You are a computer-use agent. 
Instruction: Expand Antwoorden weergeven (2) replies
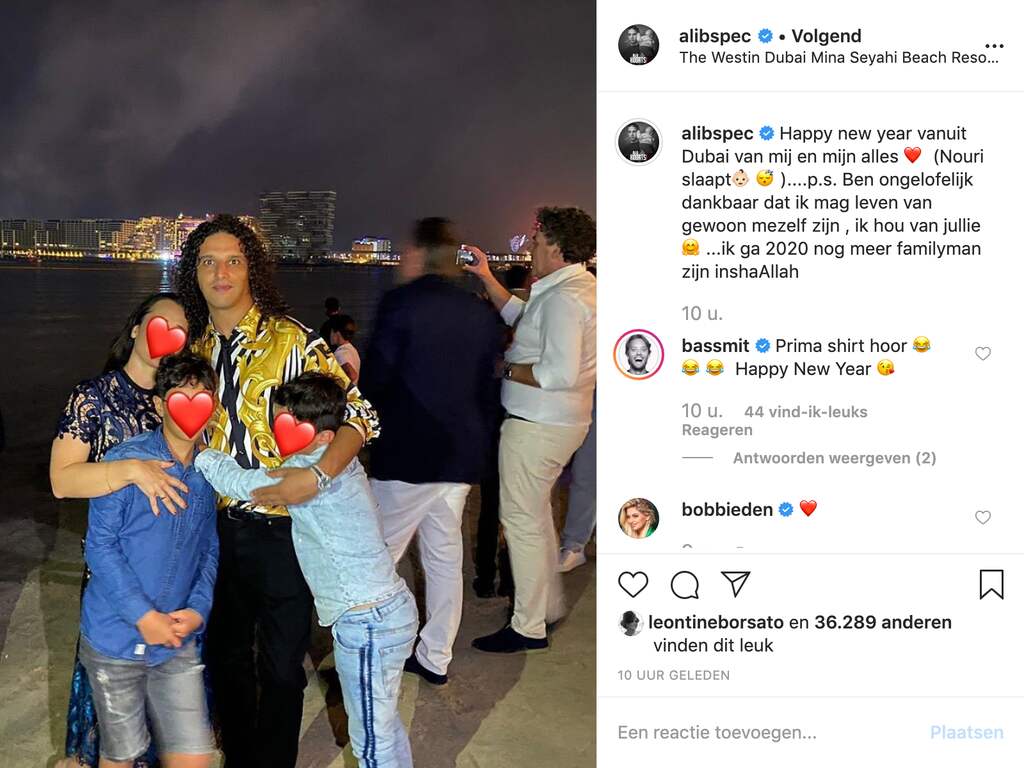(834, 458)
